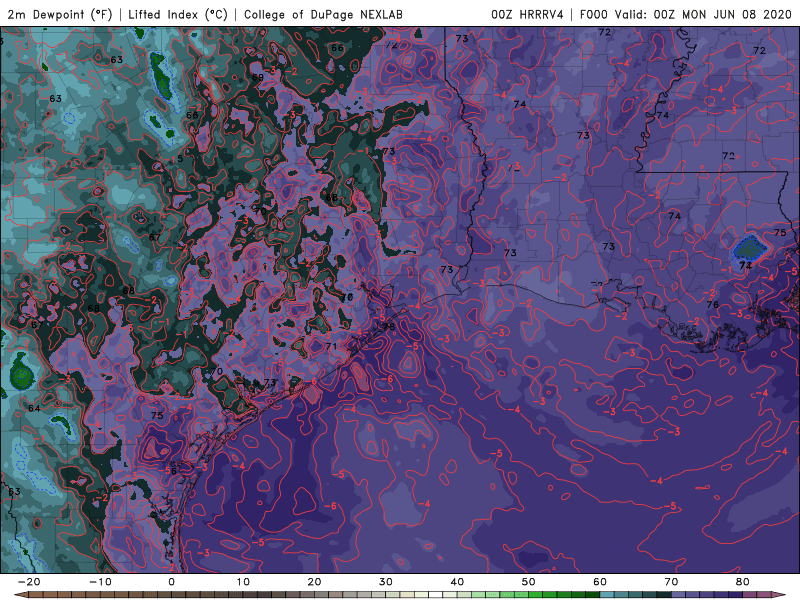This screenshot has width=800, height=600.
Task: Click the "College of DuPage NEXLAB" header text
Action: [x=323, y=15]
